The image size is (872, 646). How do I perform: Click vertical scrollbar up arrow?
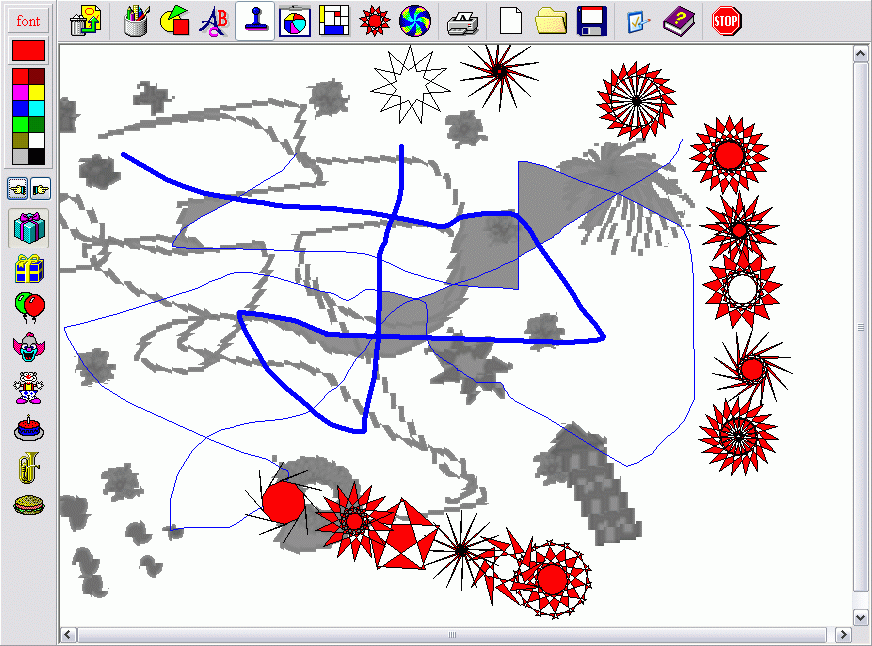click(860, 53)
